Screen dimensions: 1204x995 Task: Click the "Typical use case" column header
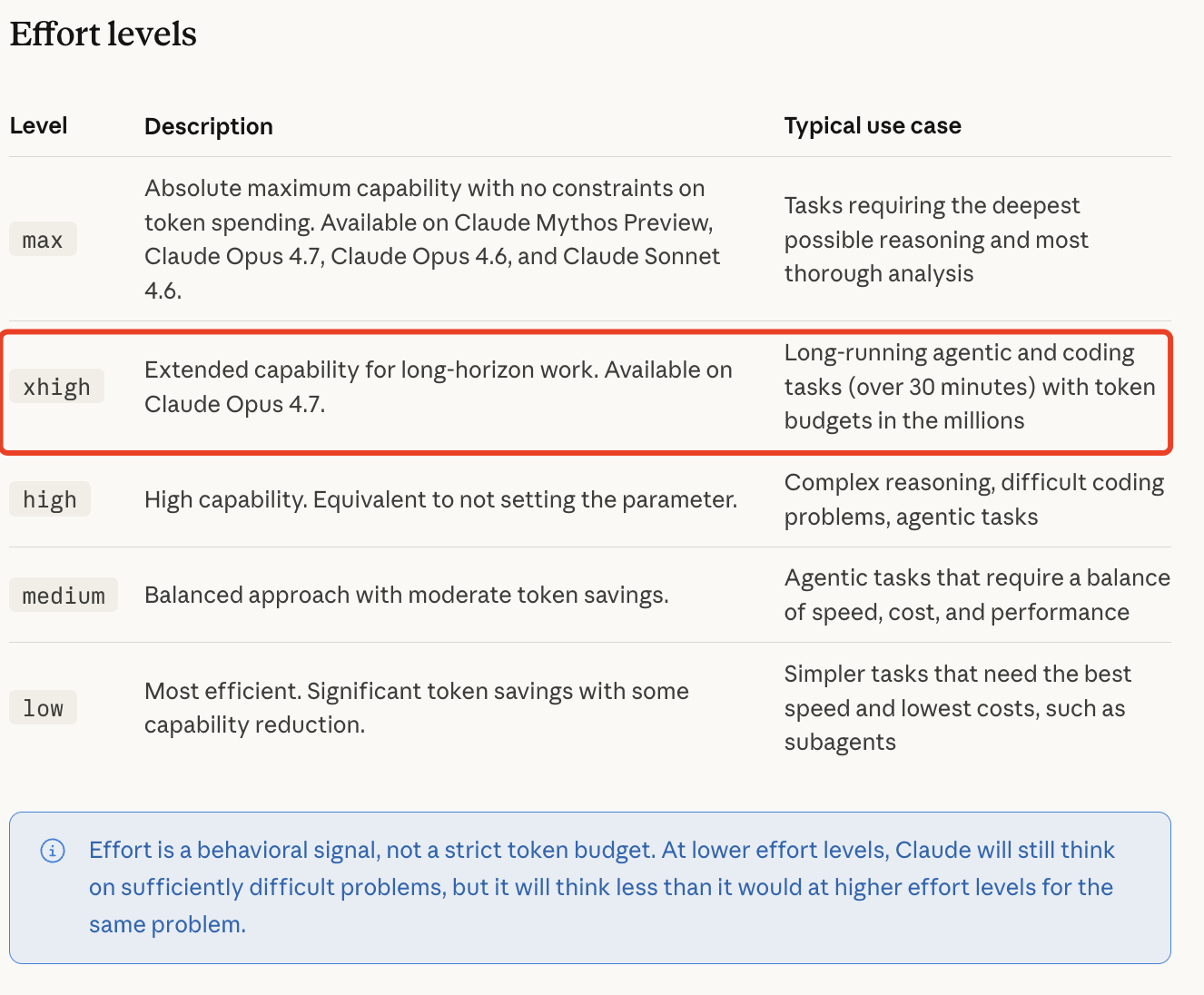click(x=873, y=125)
